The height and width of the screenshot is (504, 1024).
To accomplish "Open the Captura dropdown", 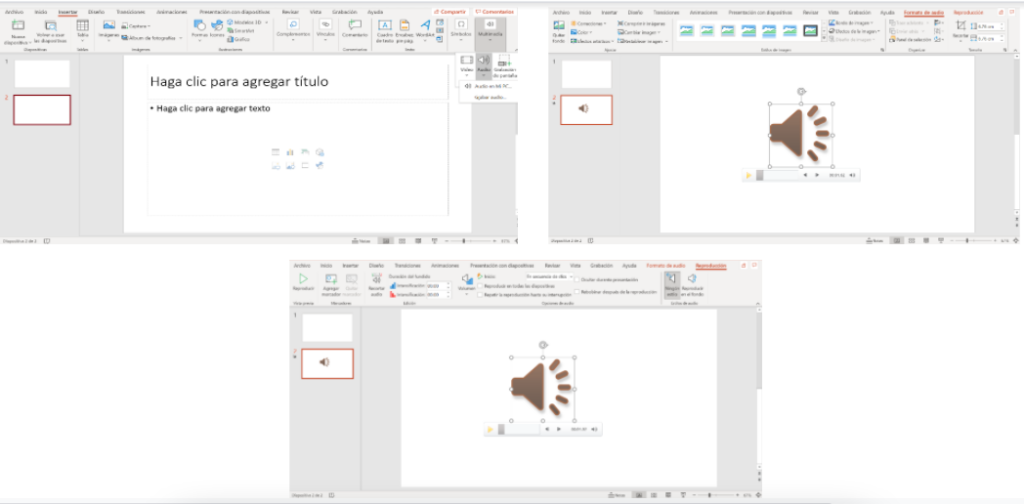I will click(x=136, y=25).
